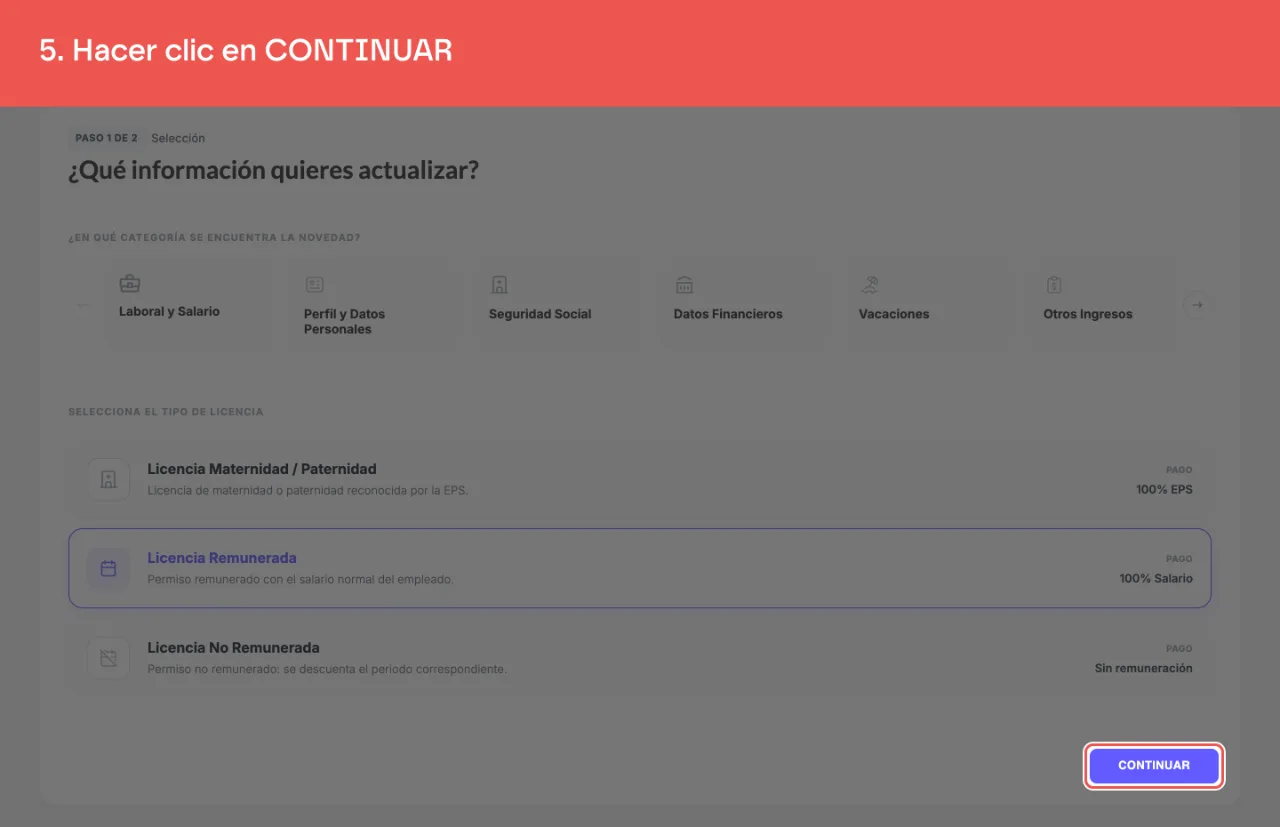Click the icon beside Licencia Maternidad / Paternidad

click(108, 479)
